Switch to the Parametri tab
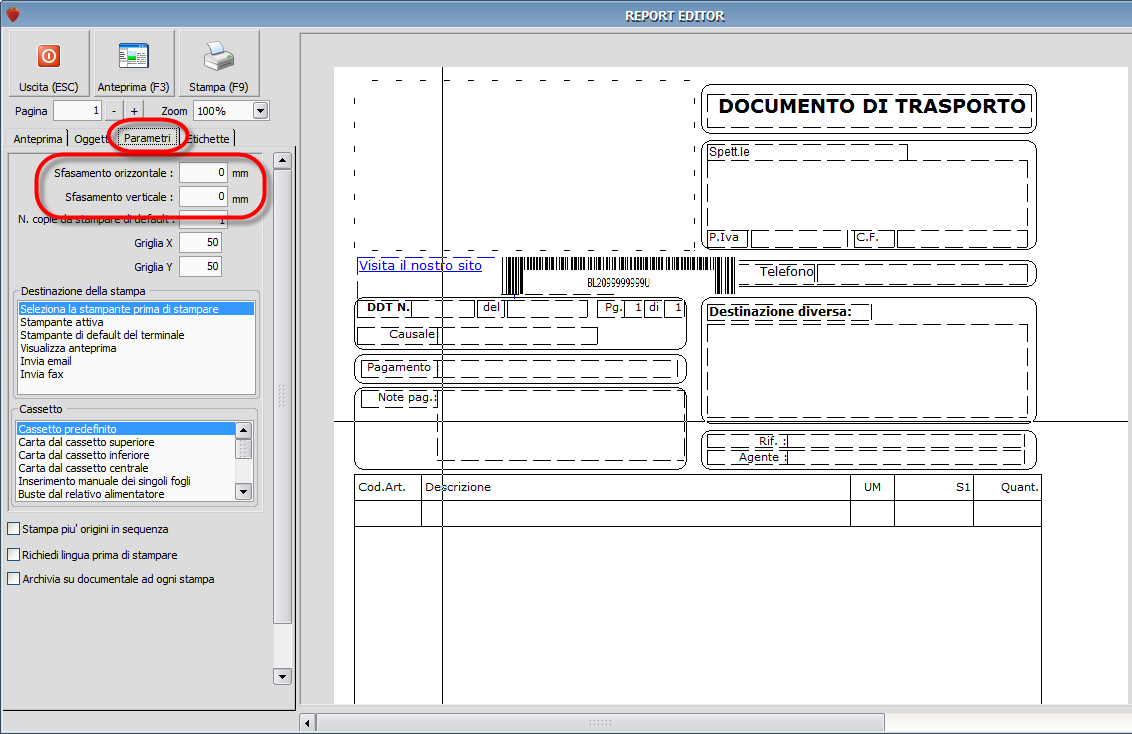1132x734 pixels. pyautogui.click(x=147, y=138)
